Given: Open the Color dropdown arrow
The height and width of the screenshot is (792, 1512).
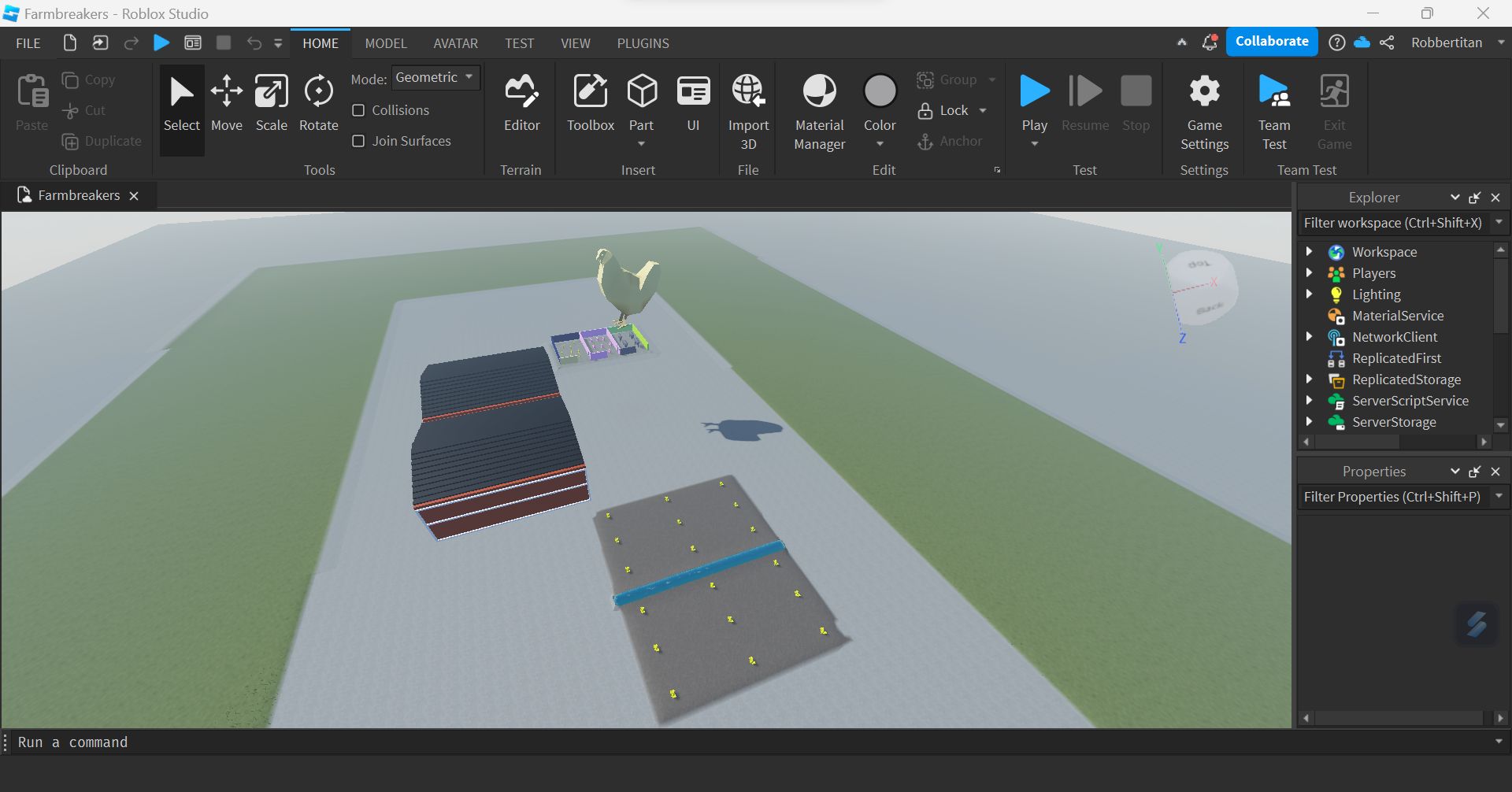Looking at the screenshot, I should (x=880, y=144).
